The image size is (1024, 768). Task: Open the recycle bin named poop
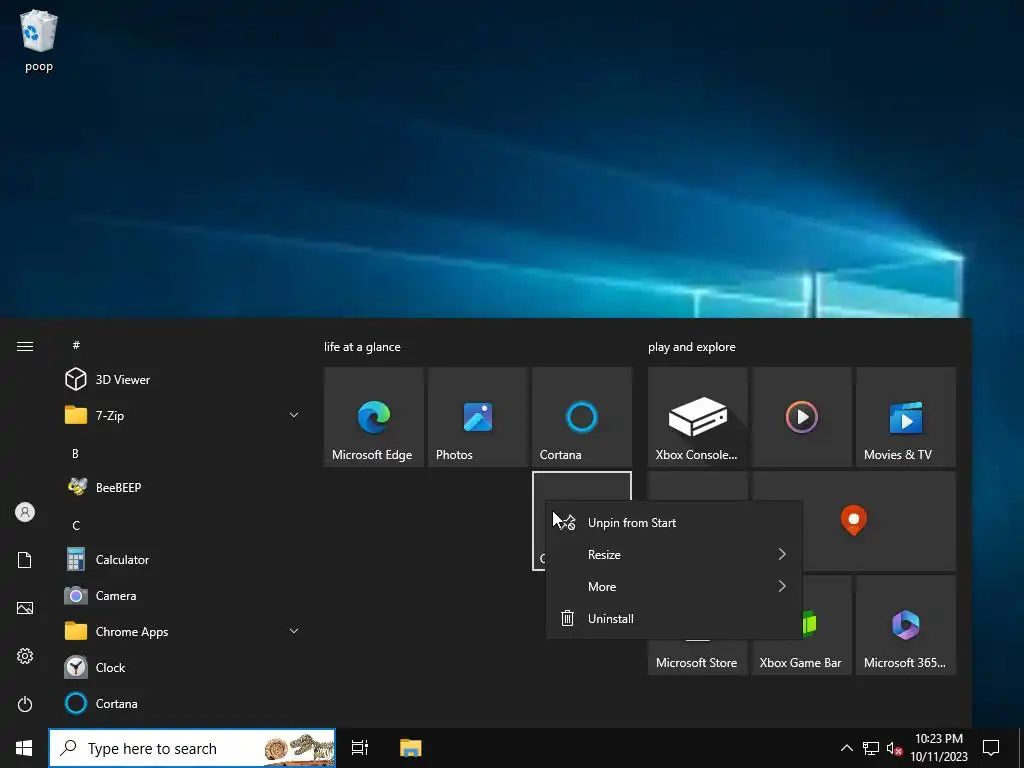coord(39,40)
